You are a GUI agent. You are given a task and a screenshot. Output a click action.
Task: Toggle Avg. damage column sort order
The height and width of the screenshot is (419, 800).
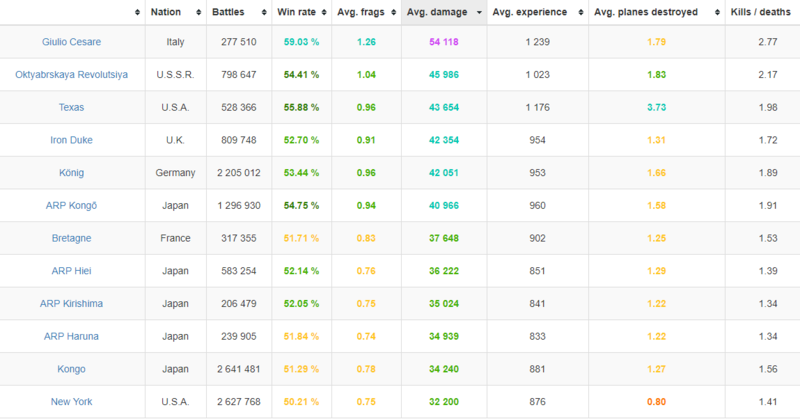pos(444,12)
